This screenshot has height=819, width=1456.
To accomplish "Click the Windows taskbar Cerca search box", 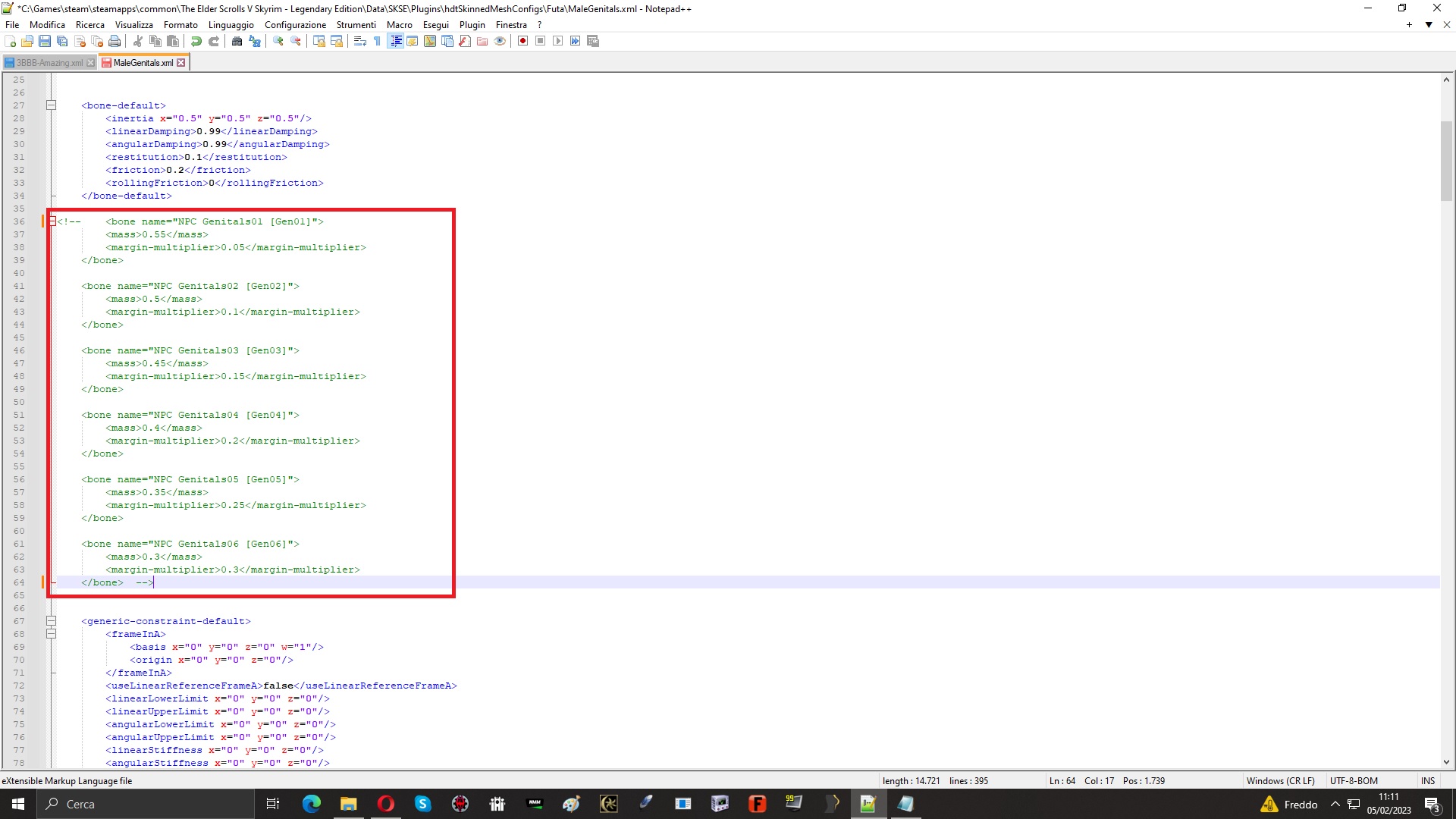I will [x=146, y=804].
